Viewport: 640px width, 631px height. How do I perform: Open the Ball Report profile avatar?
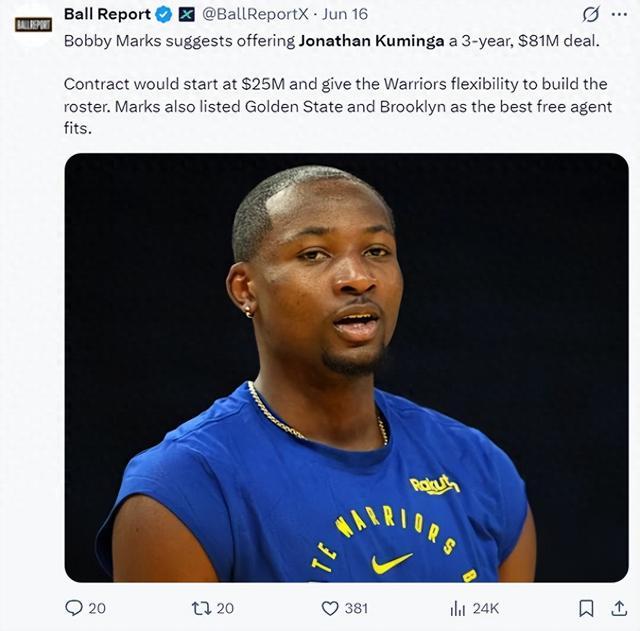[x=33, y=23]
